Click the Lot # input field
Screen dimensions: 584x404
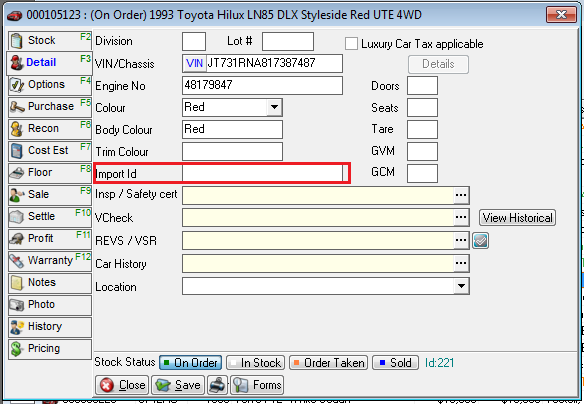tap(288, 41)
